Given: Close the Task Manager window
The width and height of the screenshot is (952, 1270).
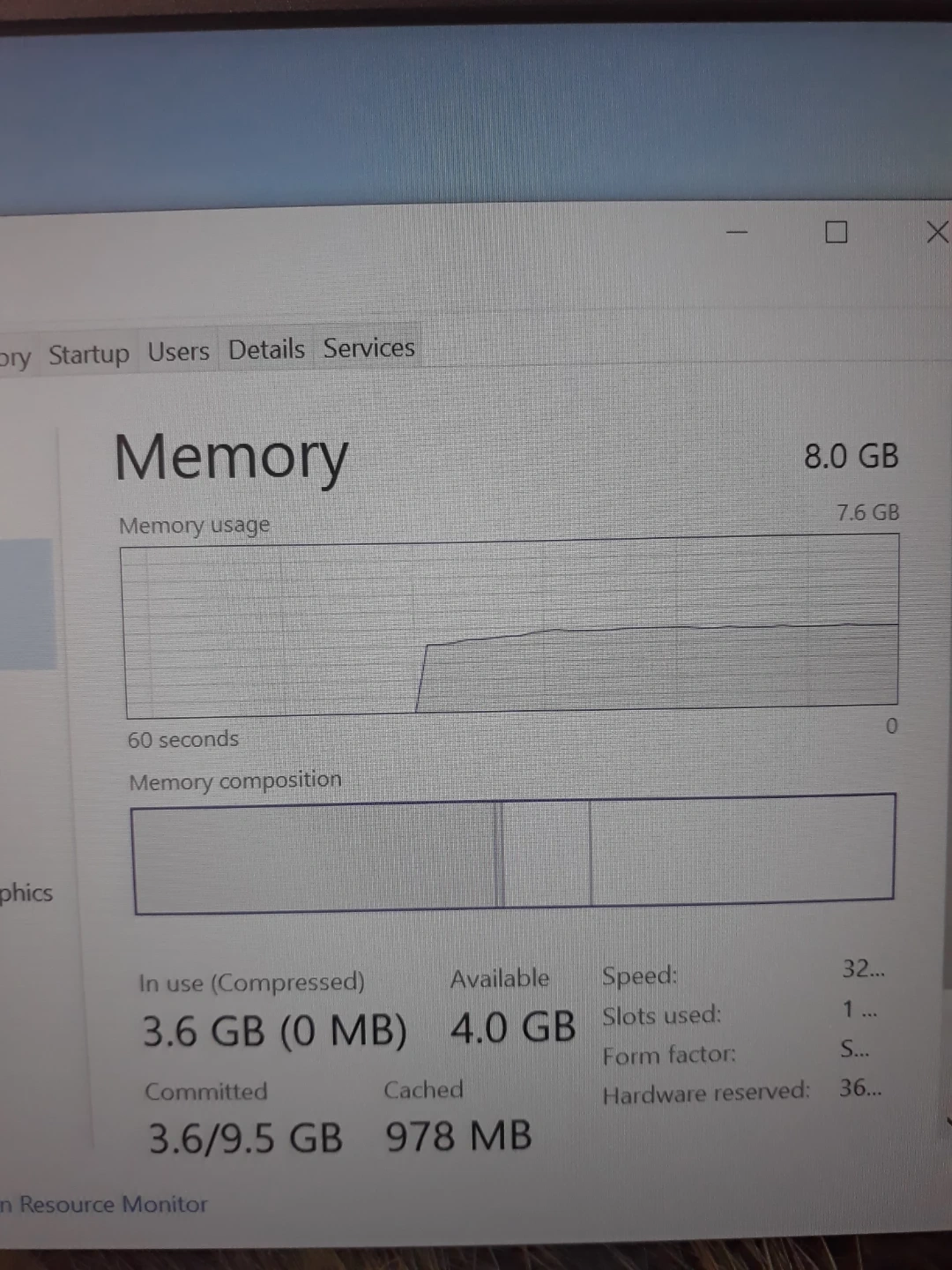Looking at the screenshot, I should point(936,232).
